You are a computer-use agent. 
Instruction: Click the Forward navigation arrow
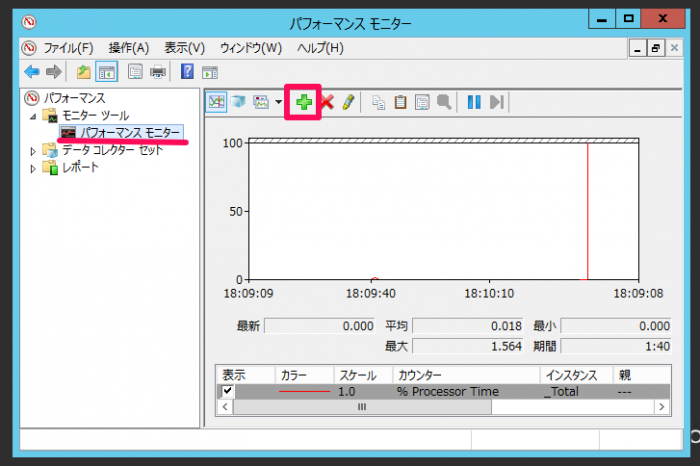54,71
